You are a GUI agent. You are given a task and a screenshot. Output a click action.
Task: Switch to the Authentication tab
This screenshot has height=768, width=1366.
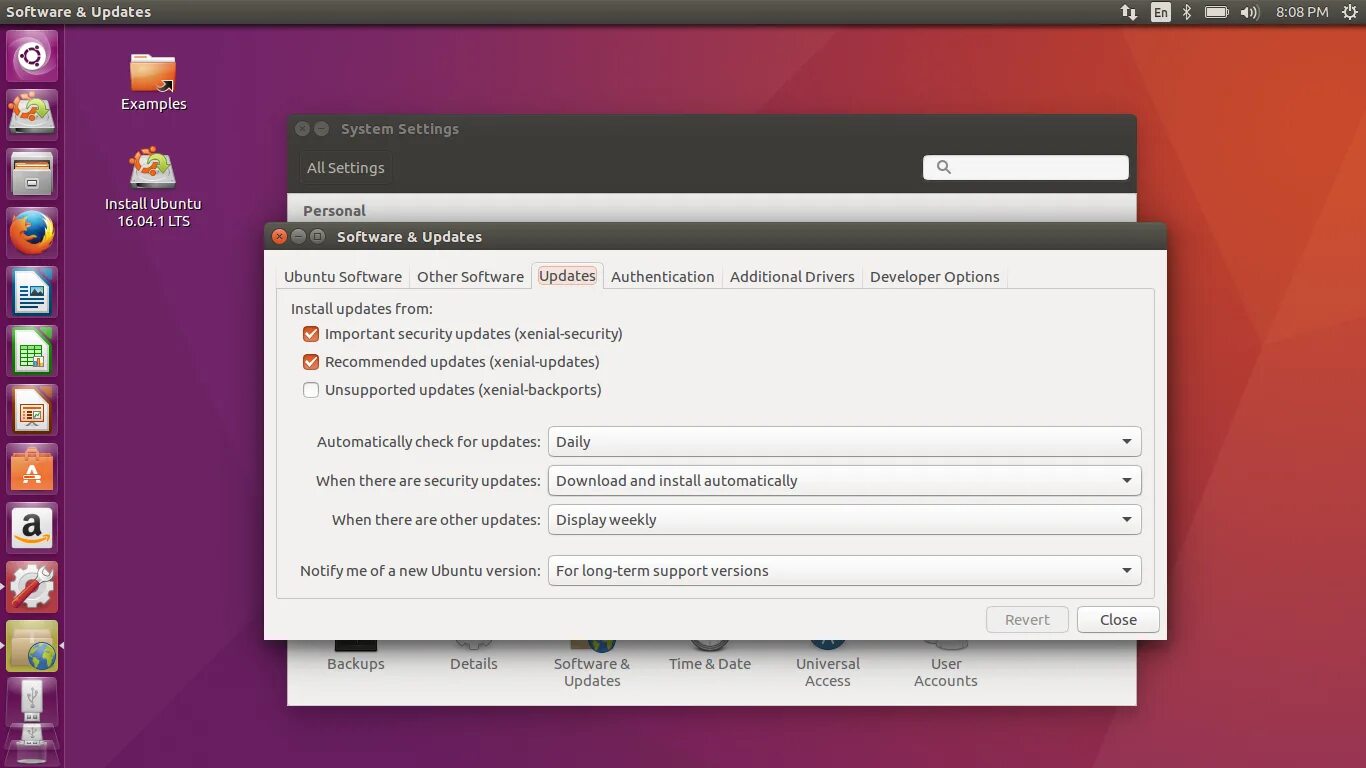tap(662, 277)
